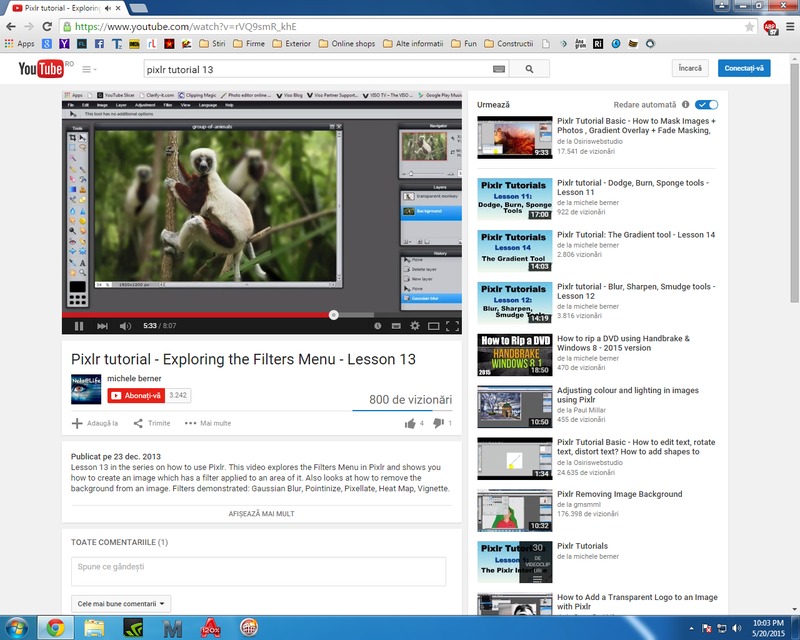Mute the Pixlr tutorial browser tab audio
800x640 pixels.
[x=108, y=8]
